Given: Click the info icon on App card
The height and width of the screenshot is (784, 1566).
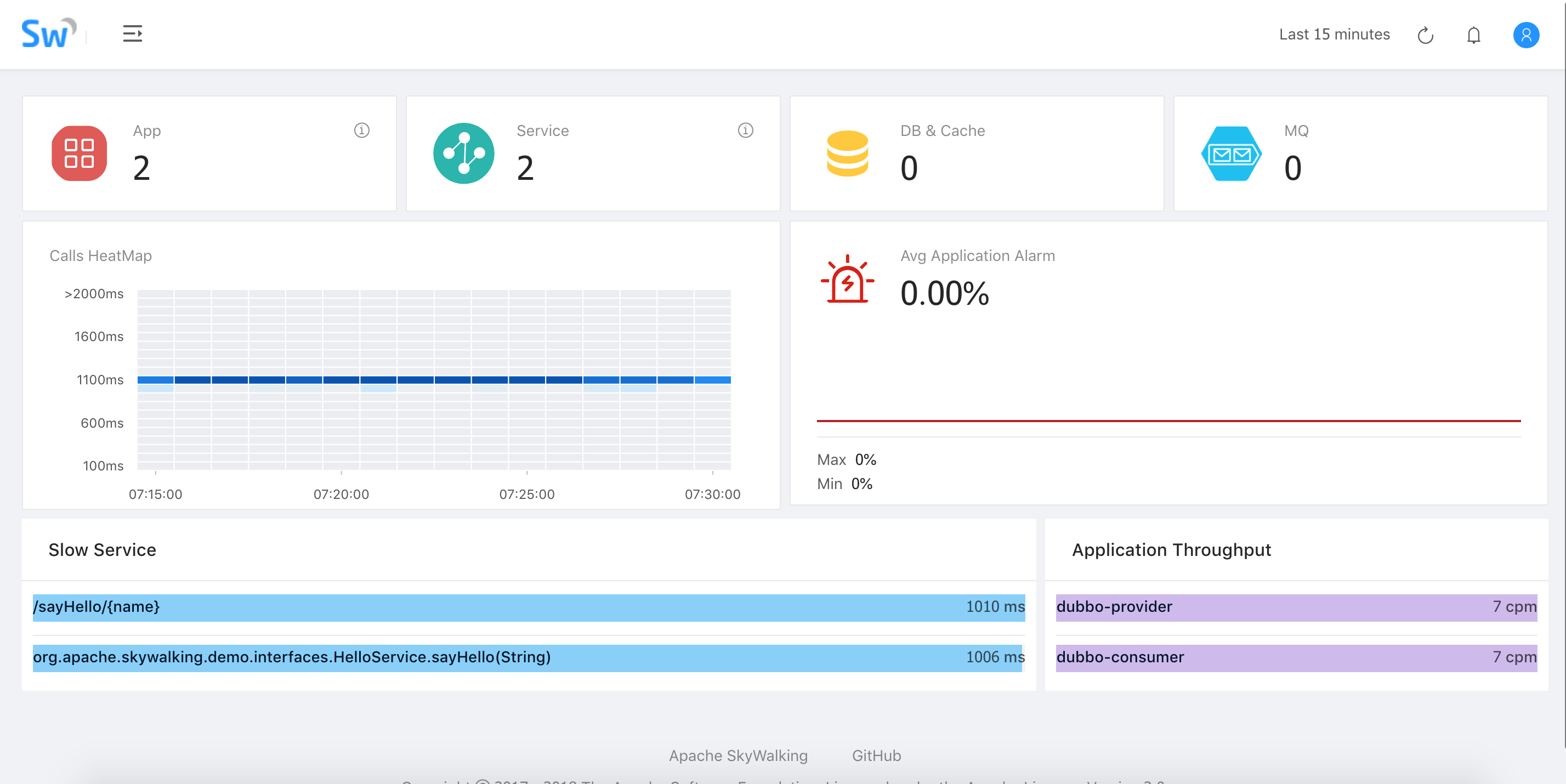Looking at the screenshot, I should click(362, 130).
